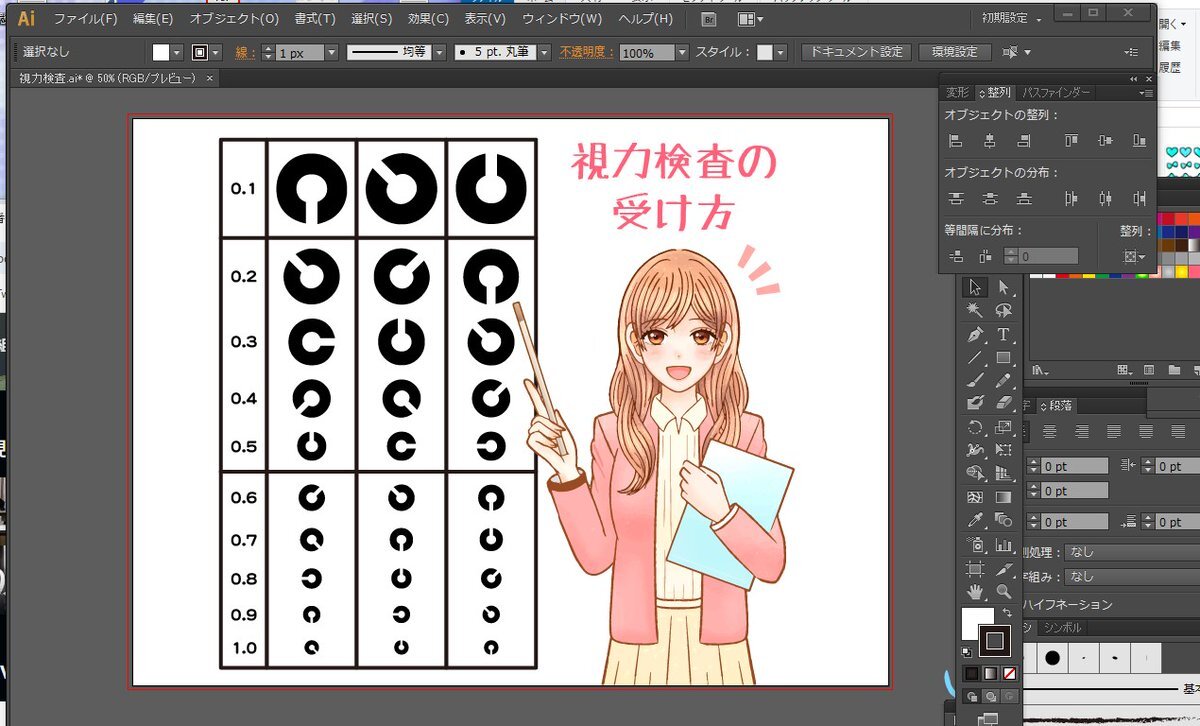Select the Pencil tool
This screenshot has height=726, width=1200.
point(1004,381)
